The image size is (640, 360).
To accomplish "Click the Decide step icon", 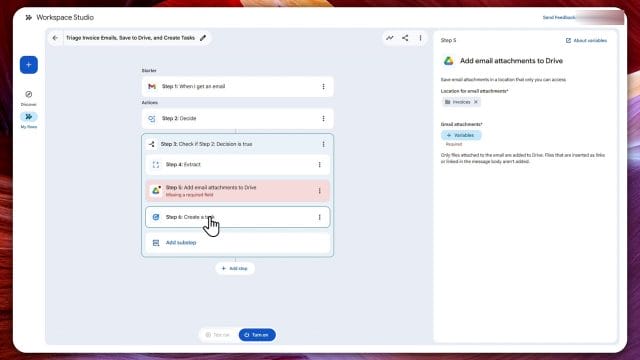I will pos(152,118).
